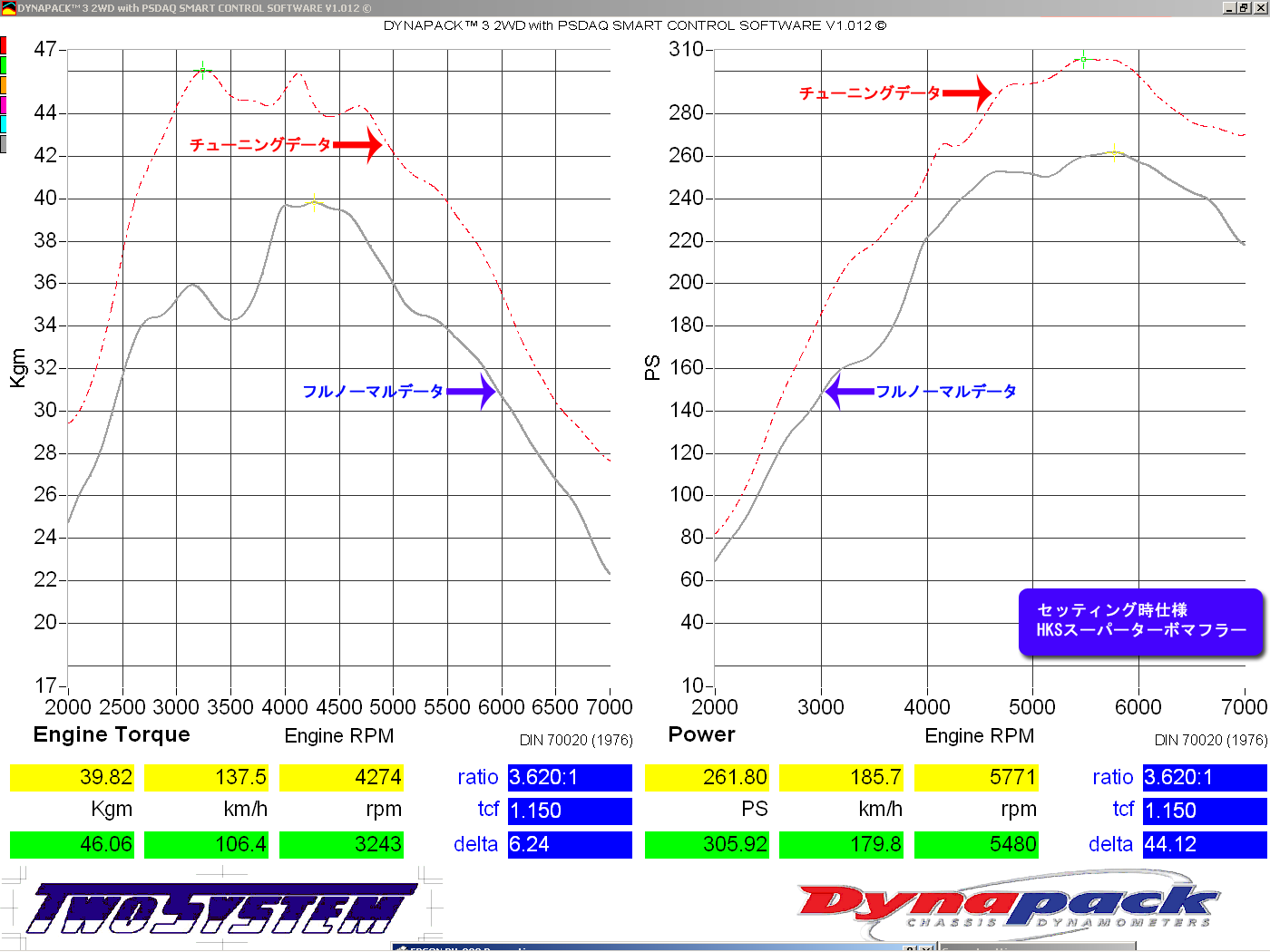Click the green peak marker on power curve

[x=1083, y=60]
